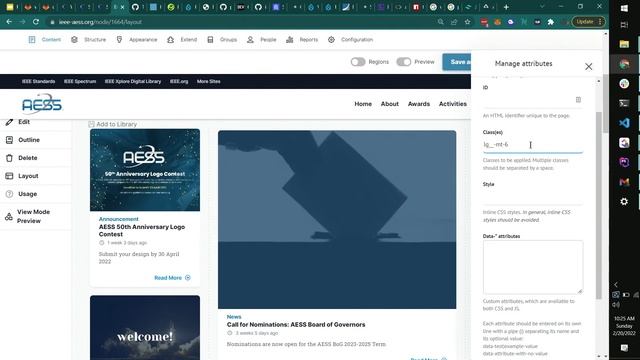Click the Announcement category label
The image size is (640, 360).
click(118, 219)
